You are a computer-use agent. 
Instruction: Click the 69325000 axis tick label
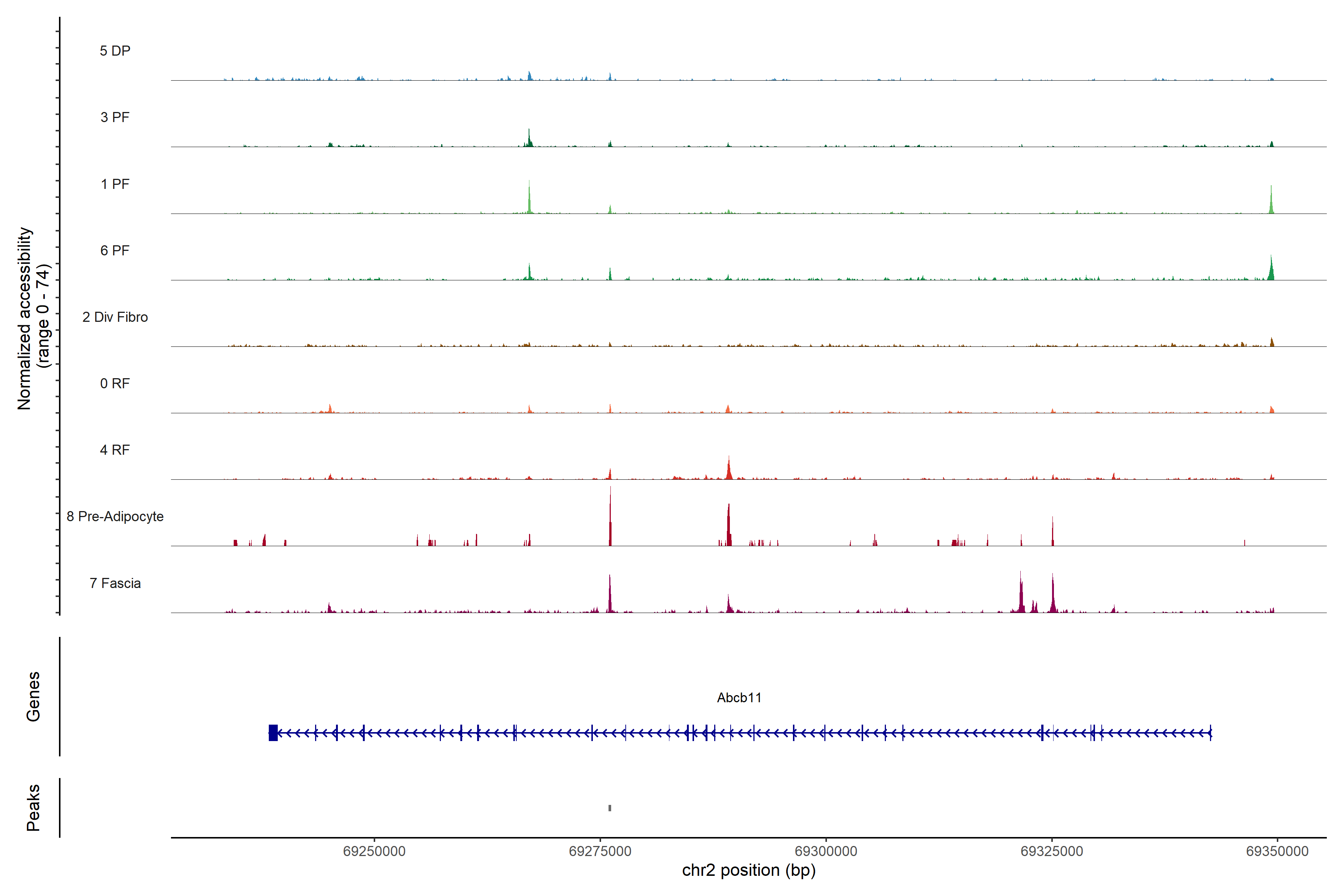1051,851
